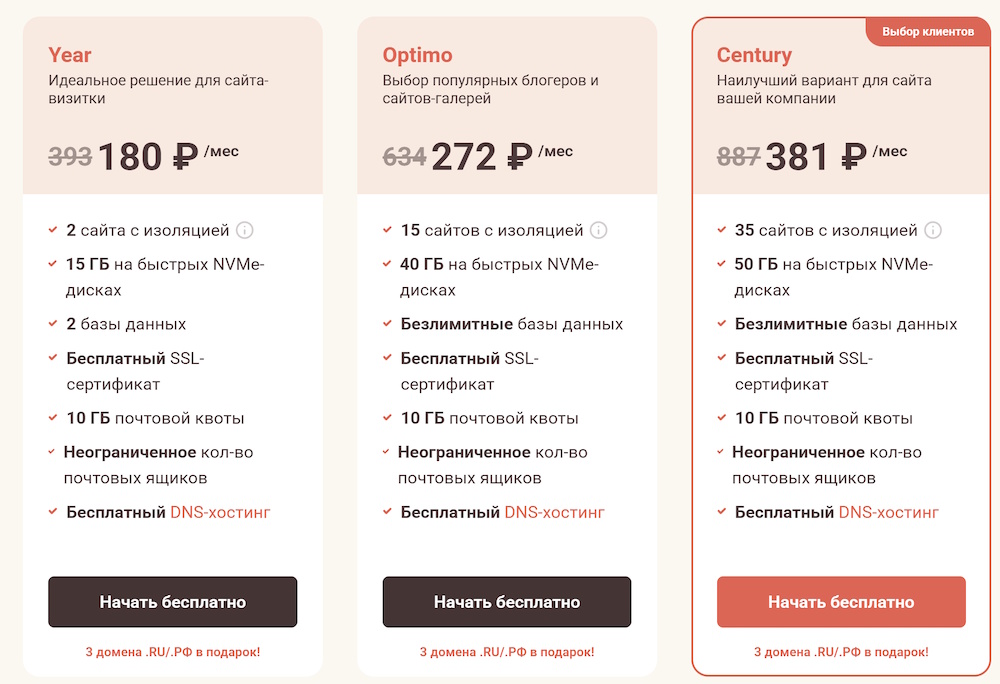The image size is (1000, 684).
Task: Click checkmark next to "50 ГБ на быстрых NVMe"
Action: (x=721, y=265)
